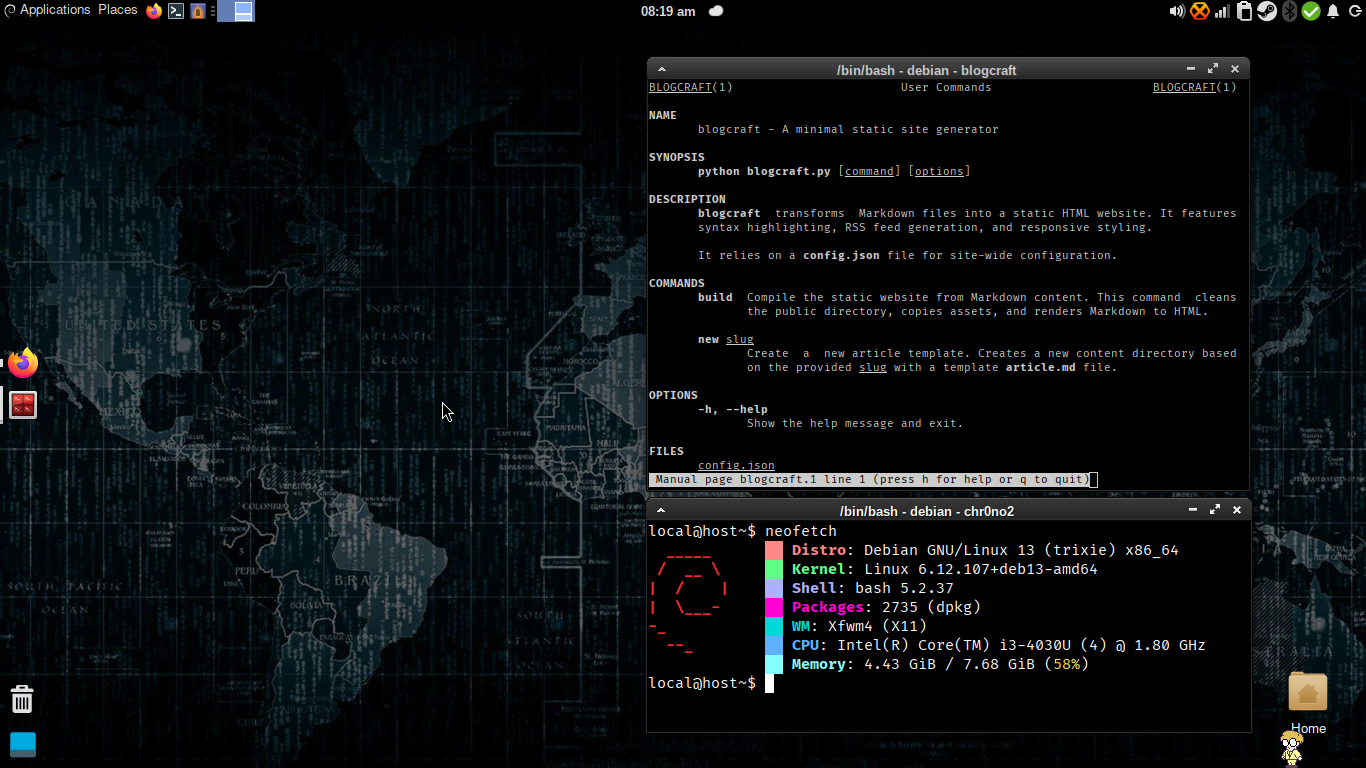The width and height of the screenshot is (1366, 768).
Task: Click the DESCRIPTION section heading
Action: [x=687, y=199]
